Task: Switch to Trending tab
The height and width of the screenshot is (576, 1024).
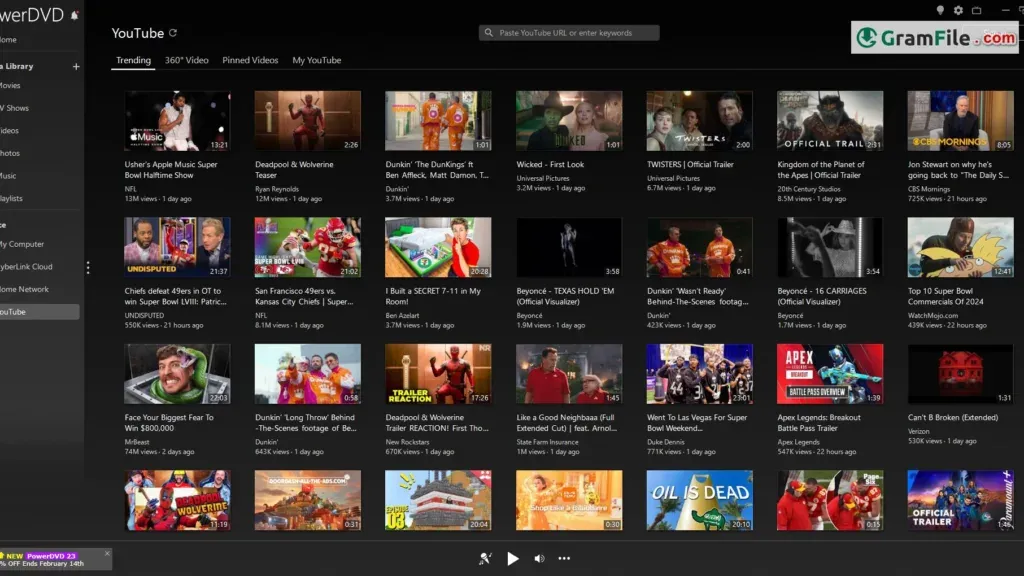Action: coord(133,60)
